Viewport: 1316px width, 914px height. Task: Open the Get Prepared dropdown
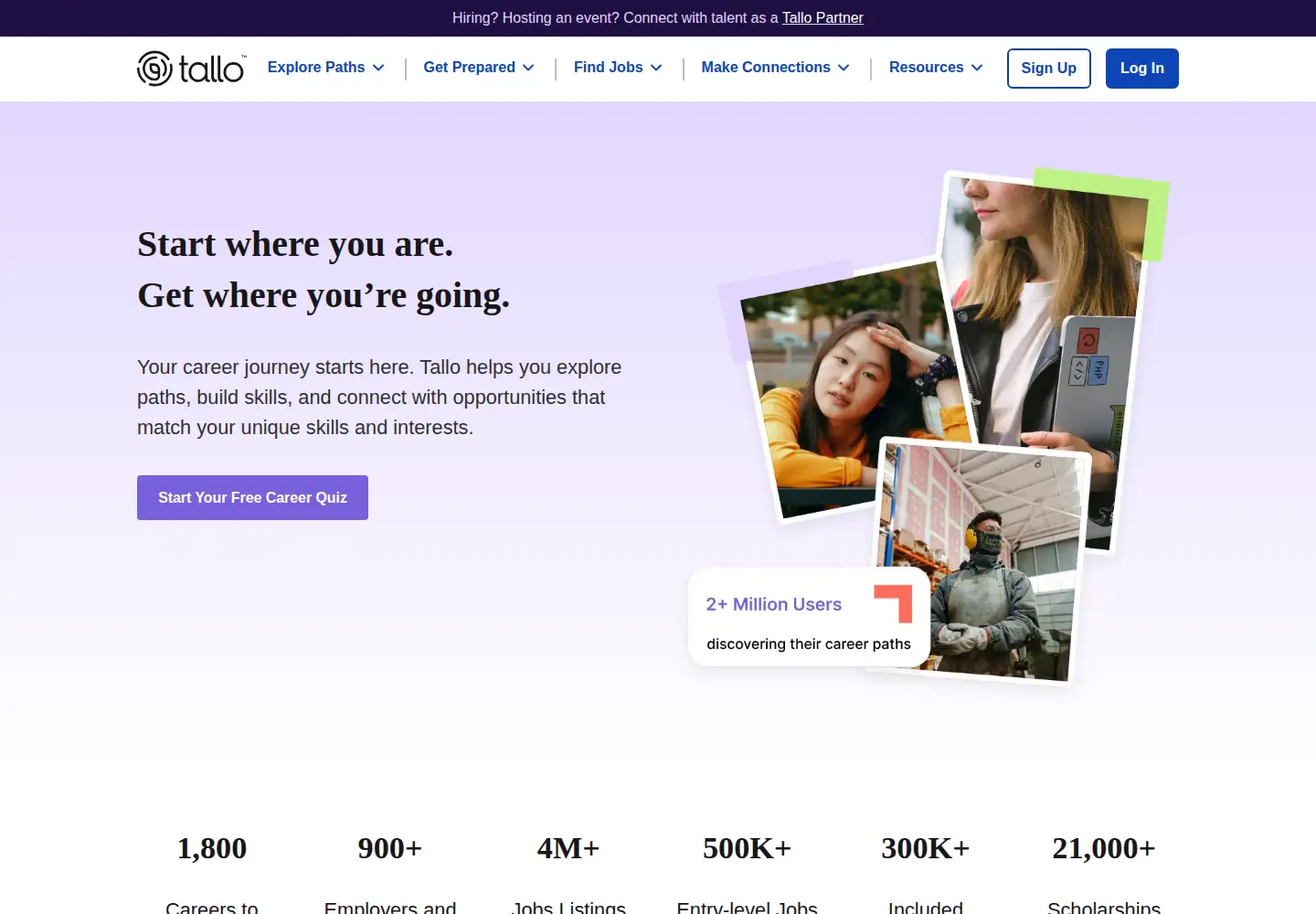(479, 68)
